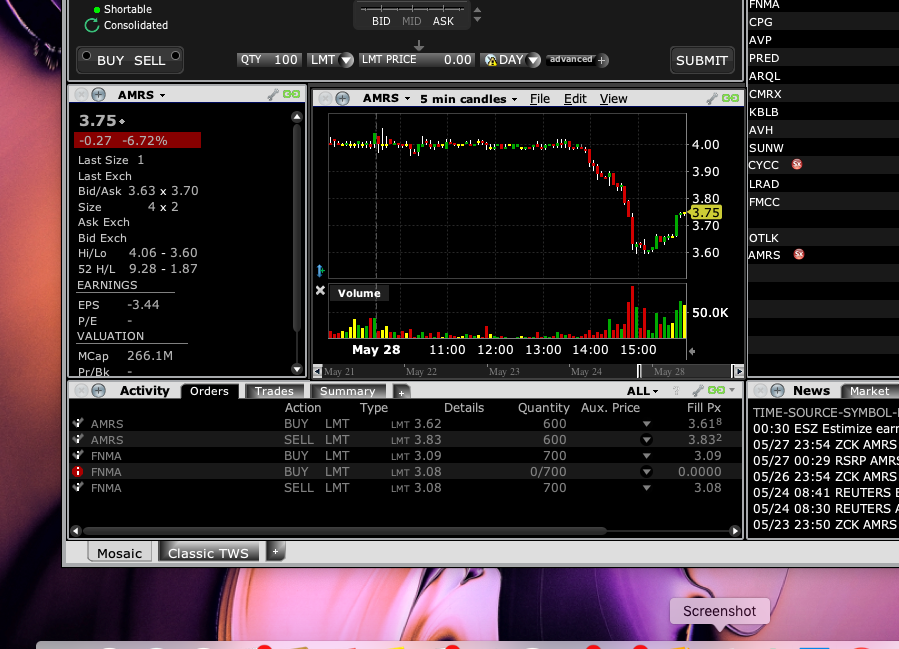Screen dimensions: 899x649
Task: Open the 5 min candles interval dropdown
Action: pos(469,99)
